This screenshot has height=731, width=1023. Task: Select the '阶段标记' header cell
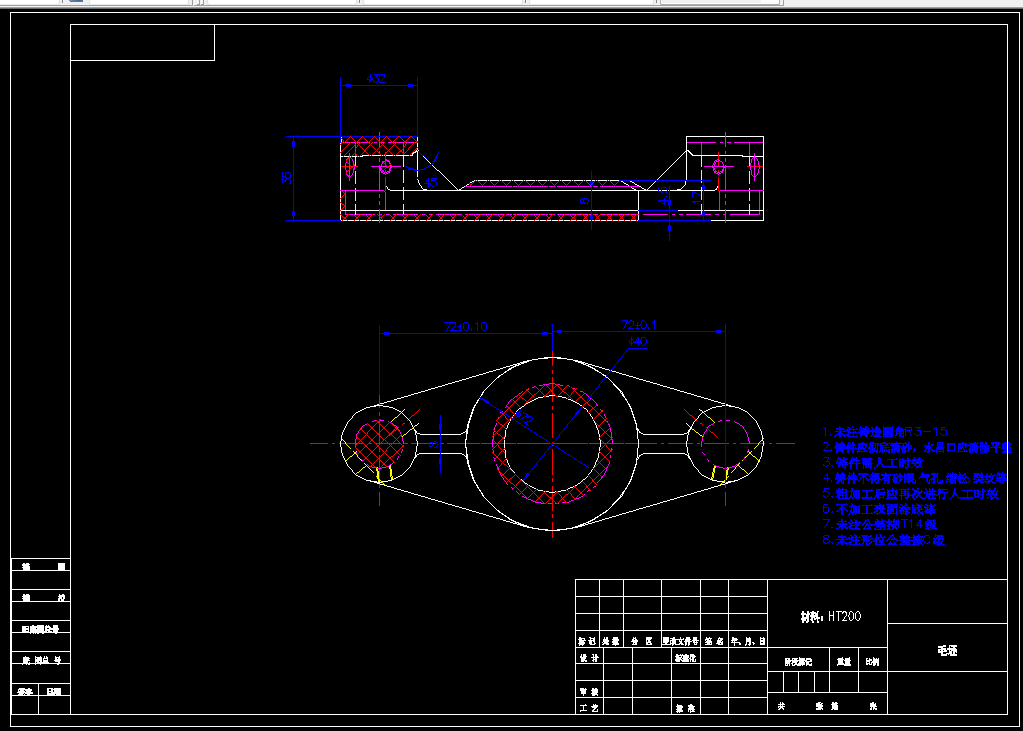(798, 662)
